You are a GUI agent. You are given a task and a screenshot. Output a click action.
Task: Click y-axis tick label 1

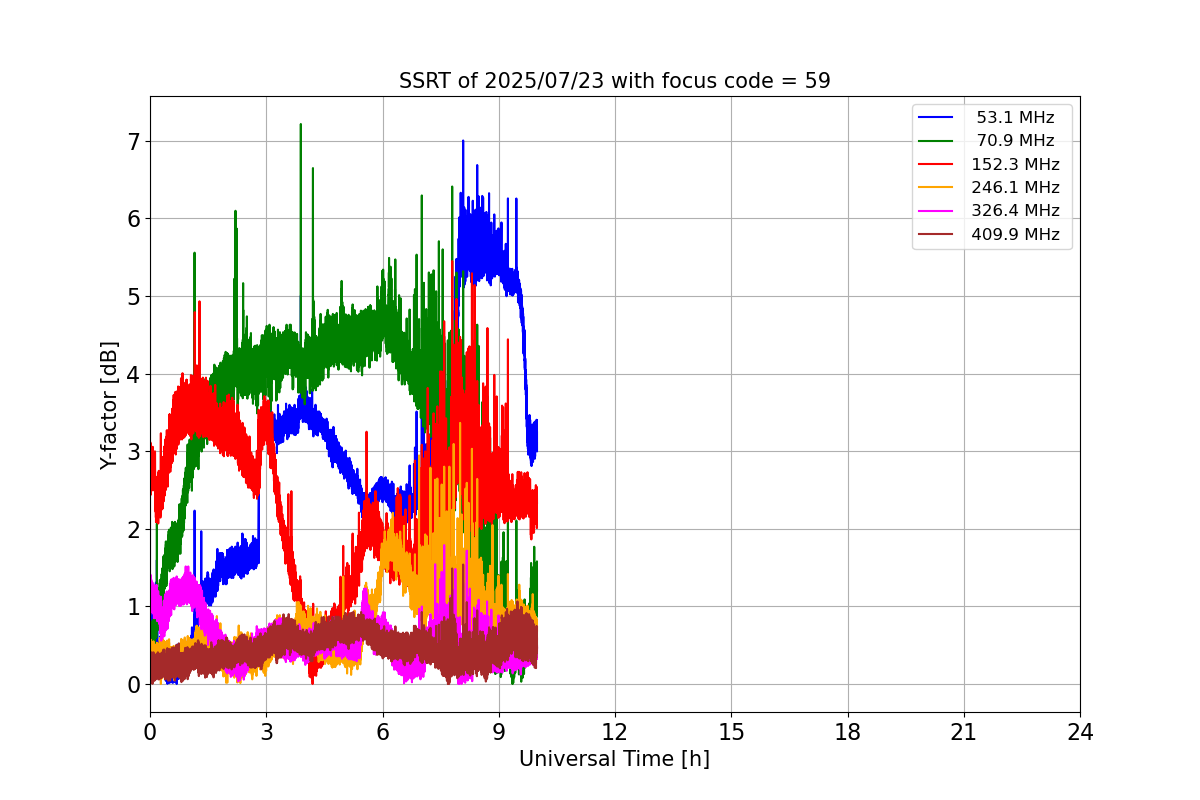[x=133, y=607]
